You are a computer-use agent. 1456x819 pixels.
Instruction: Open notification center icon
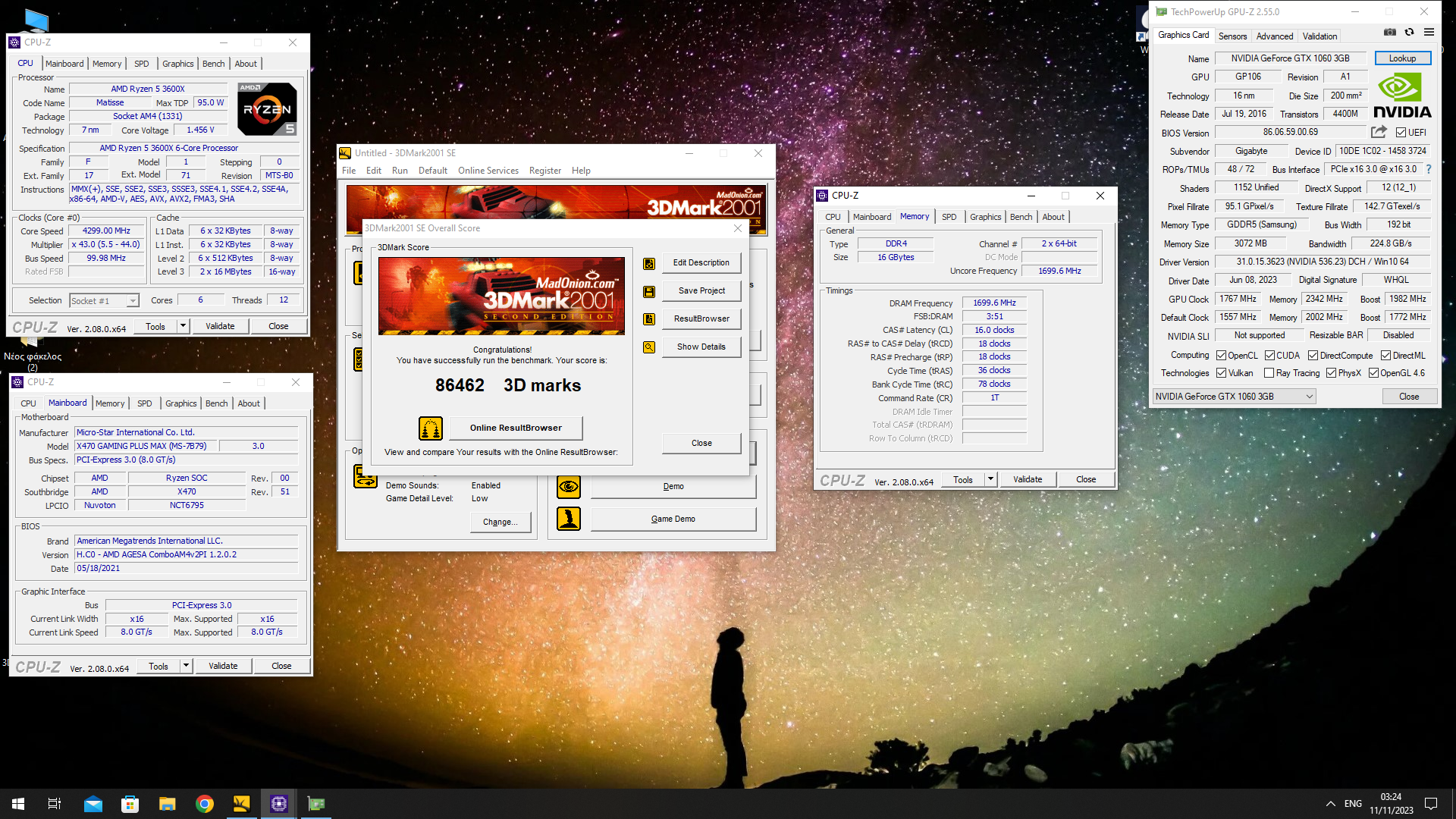[1431, 804]
